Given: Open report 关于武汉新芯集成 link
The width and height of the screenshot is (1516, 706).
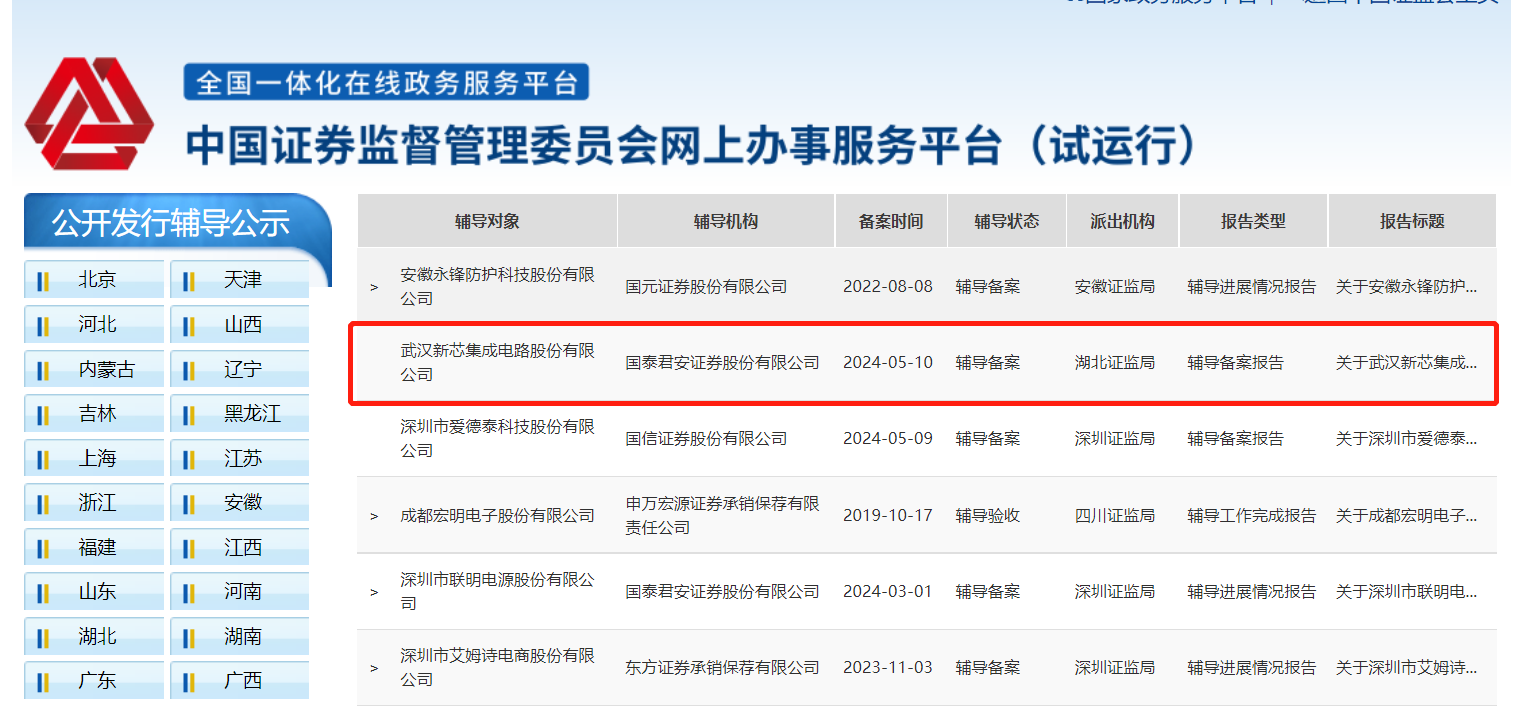Looking at the screenshot, I should pyautogui.click(x=1405, y=363).
